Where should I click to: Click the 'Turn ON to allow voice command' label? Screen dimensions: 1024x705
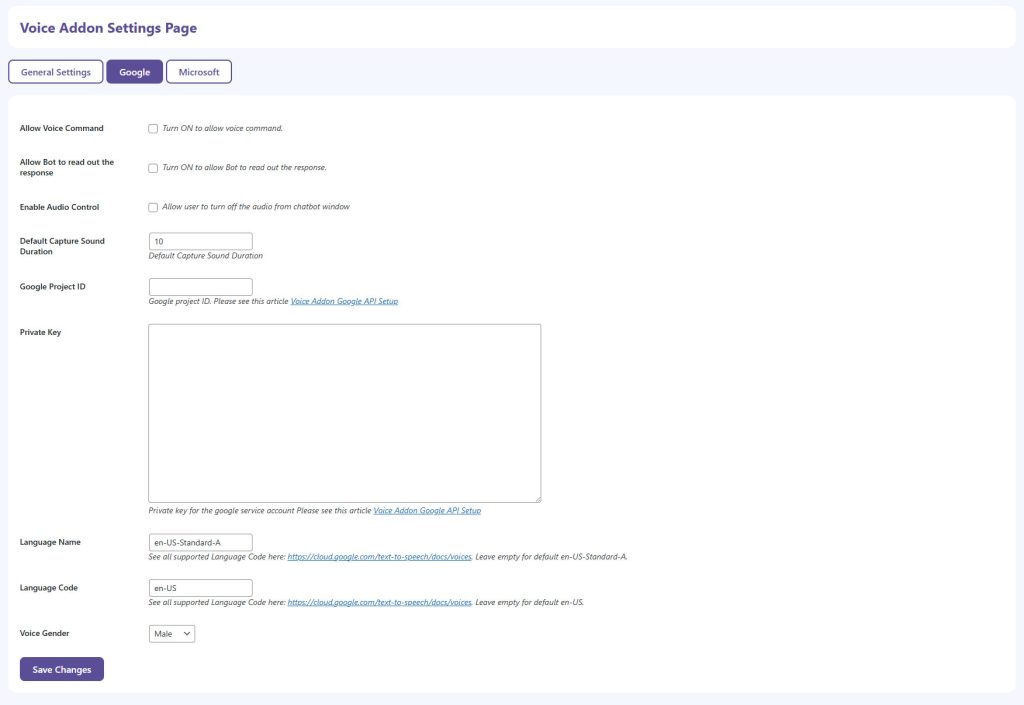[x=222, y=129]
